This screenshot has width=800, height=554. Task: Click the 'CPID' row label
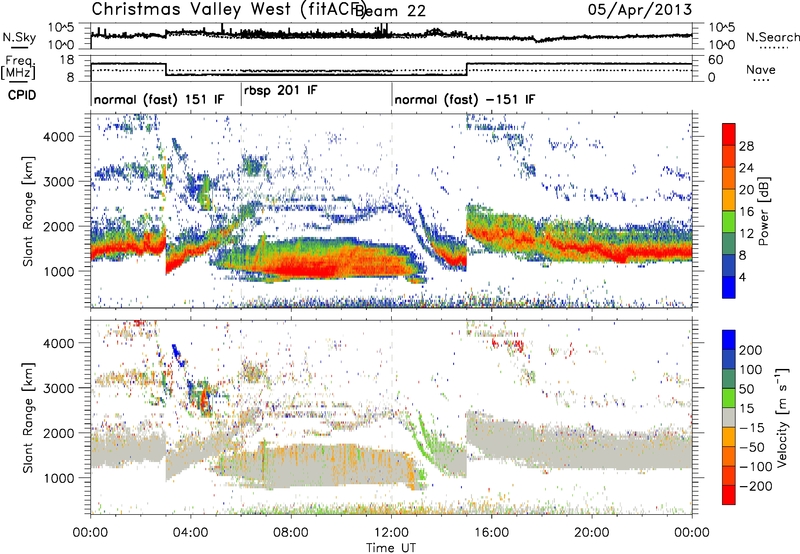point(22,95)
